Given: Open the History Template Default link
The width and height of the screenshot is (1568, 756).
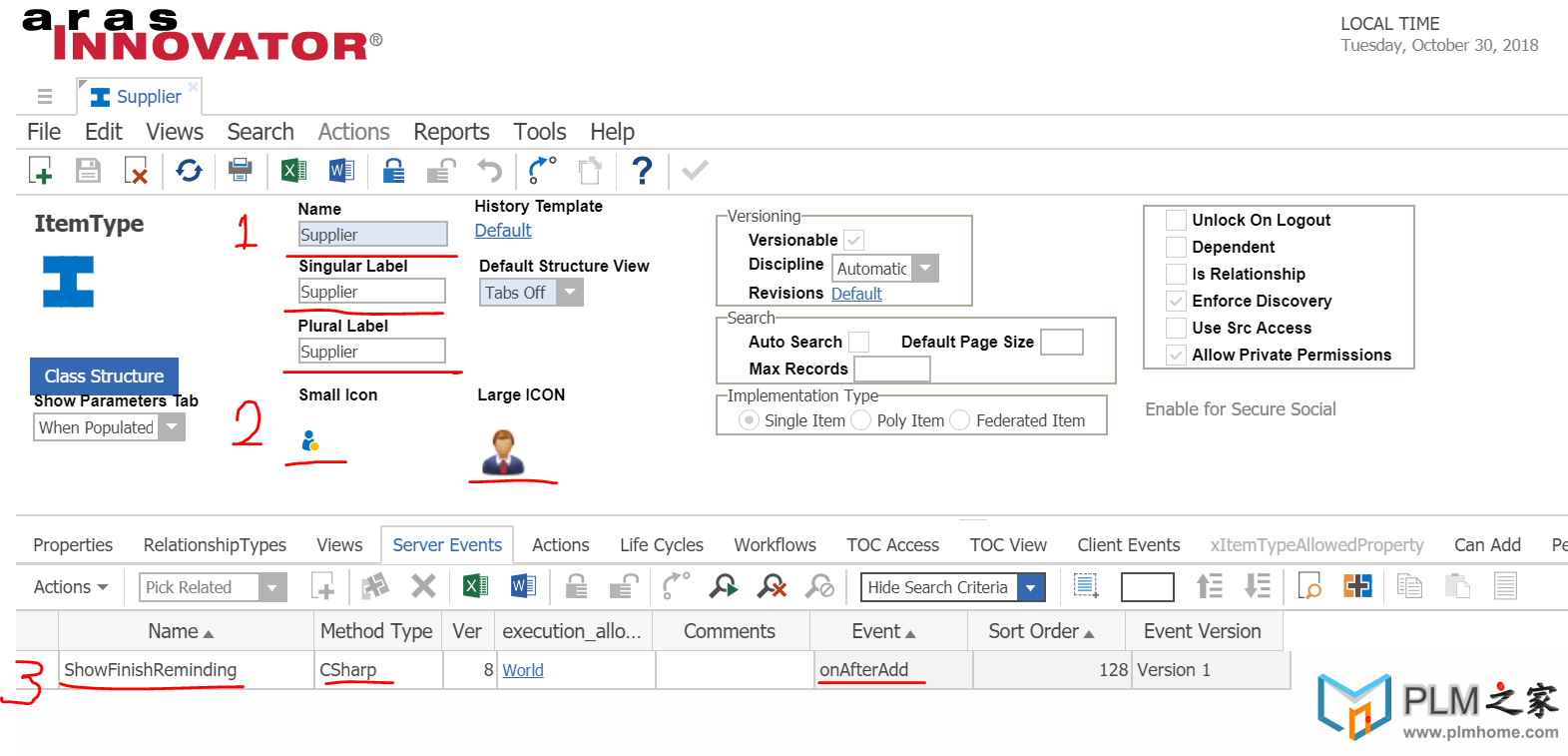Looking at the screenshot, I should click(x=503, y=231).
